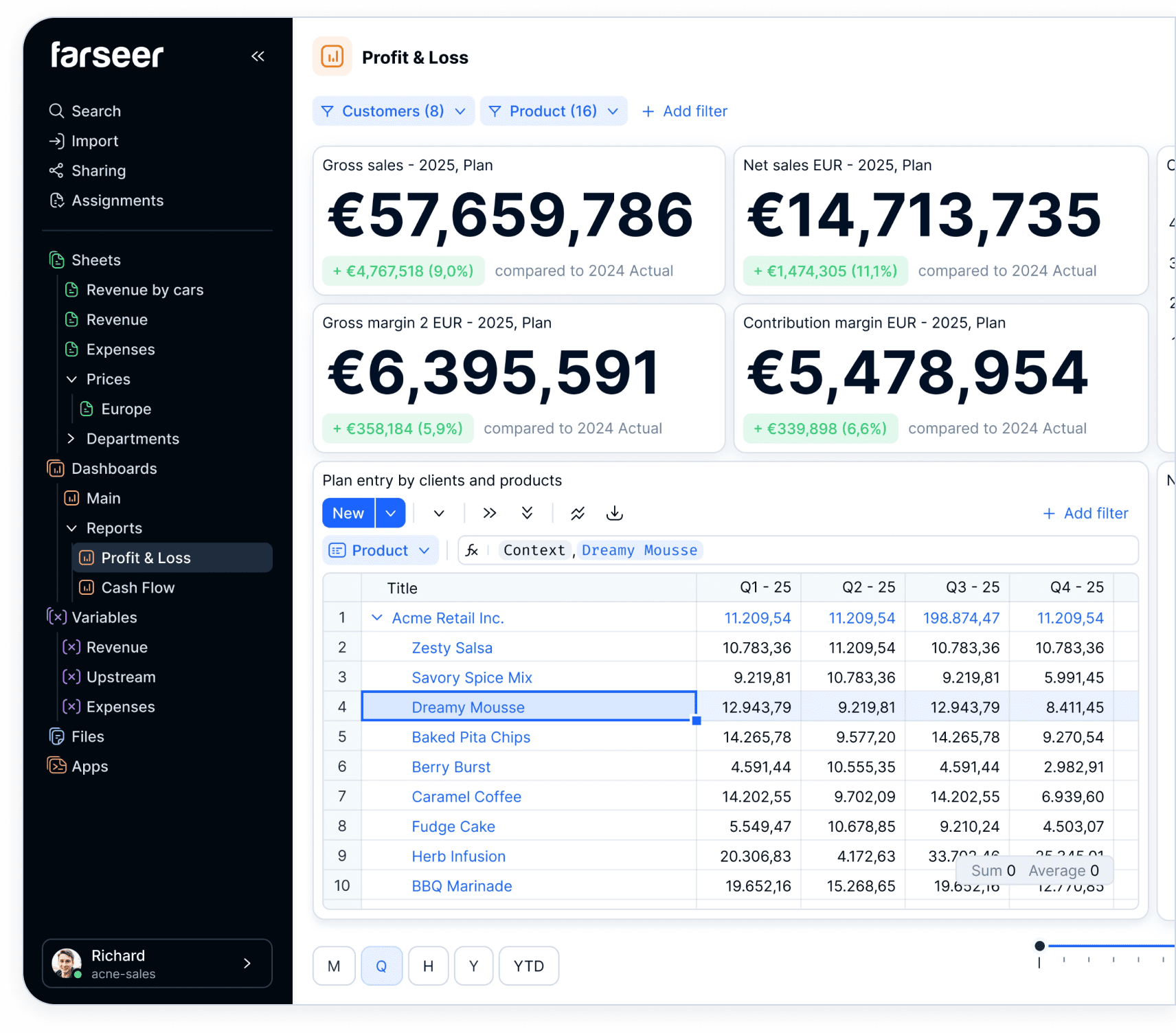Viewport: 1176px width, 1033px height.
Task: Switch period to H (half-year)
Action: (x=429, y=966)
